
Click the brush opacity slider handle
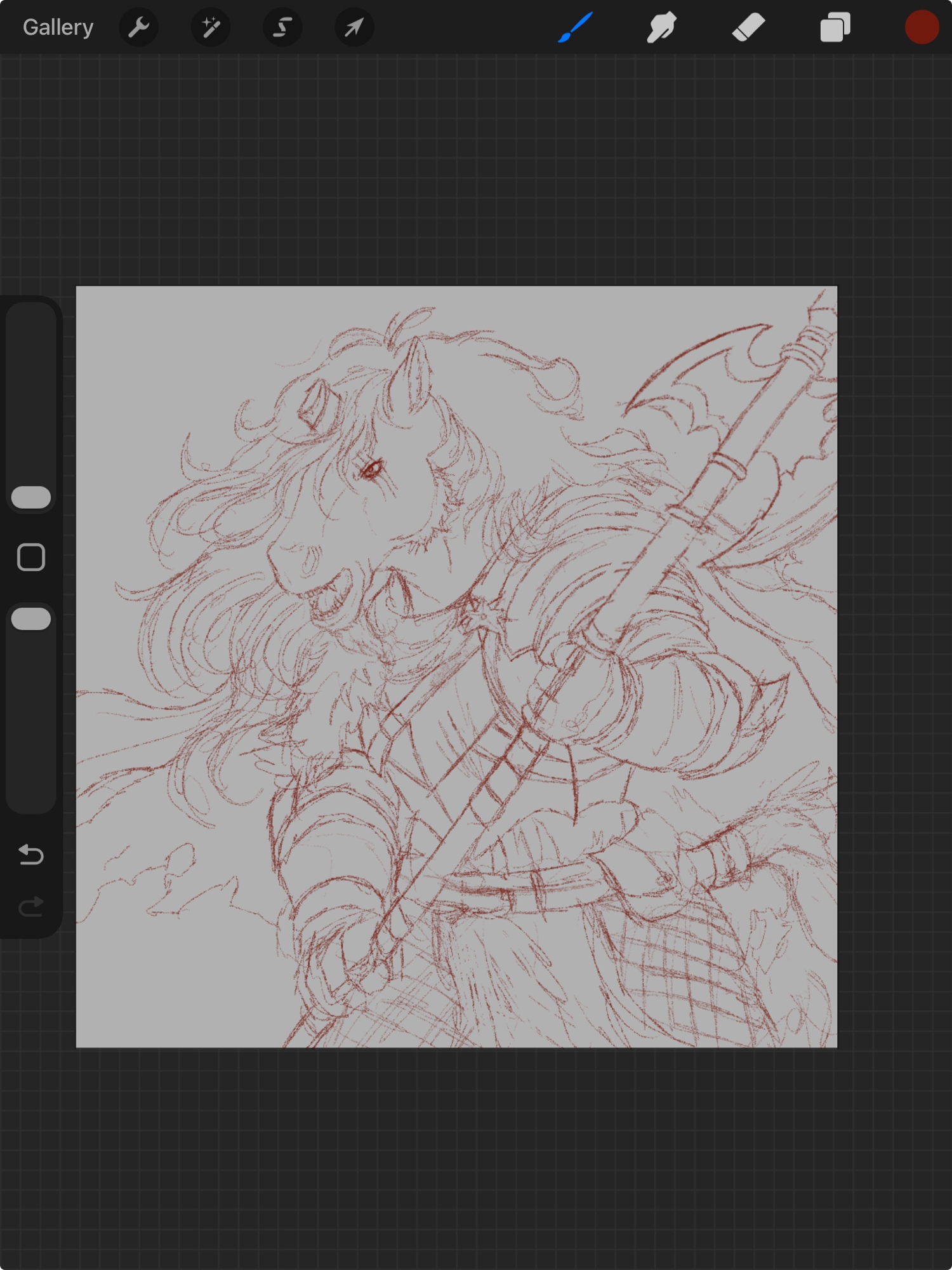[31, 619]
